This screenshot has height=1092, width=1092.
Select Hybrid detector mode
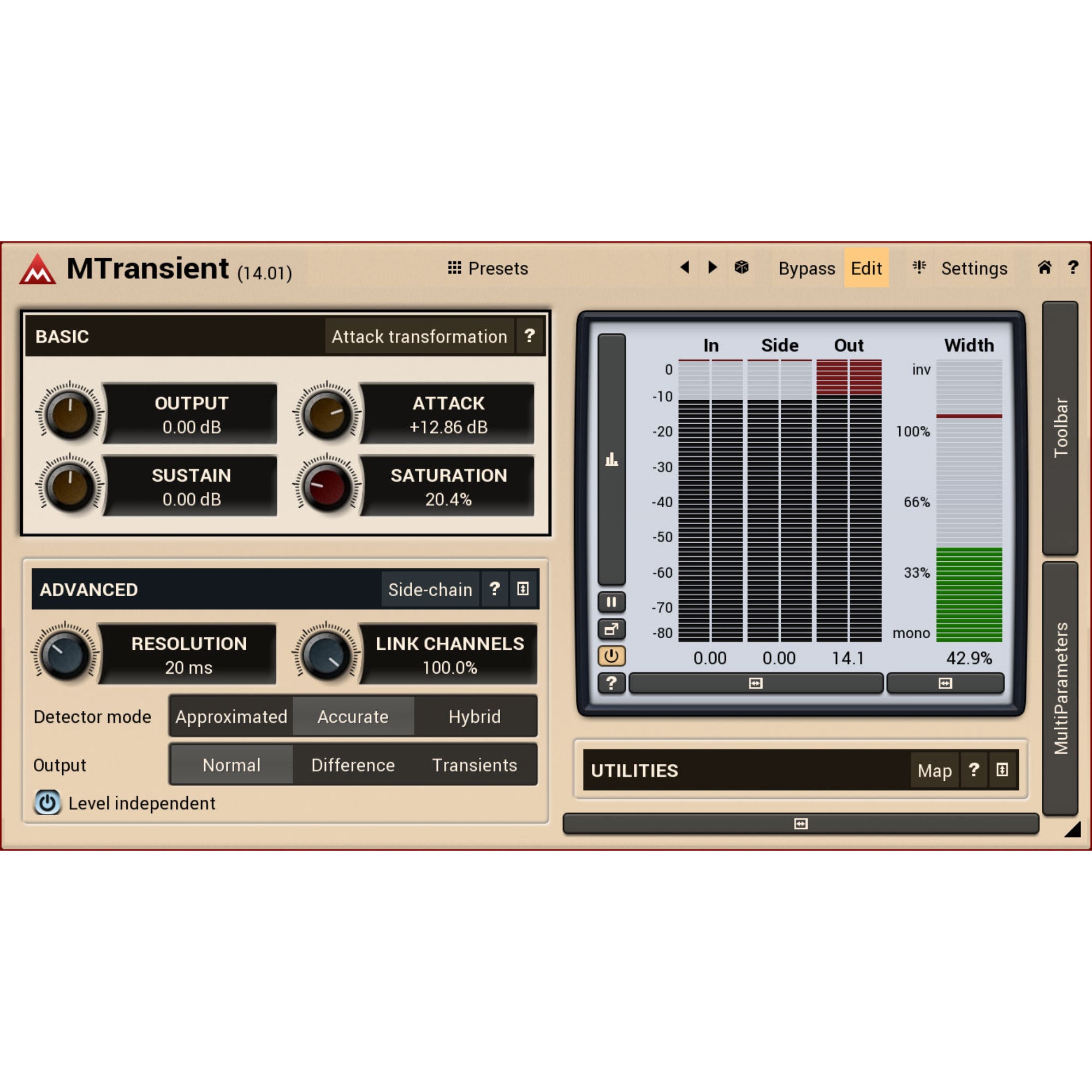(x=475, y=717)
